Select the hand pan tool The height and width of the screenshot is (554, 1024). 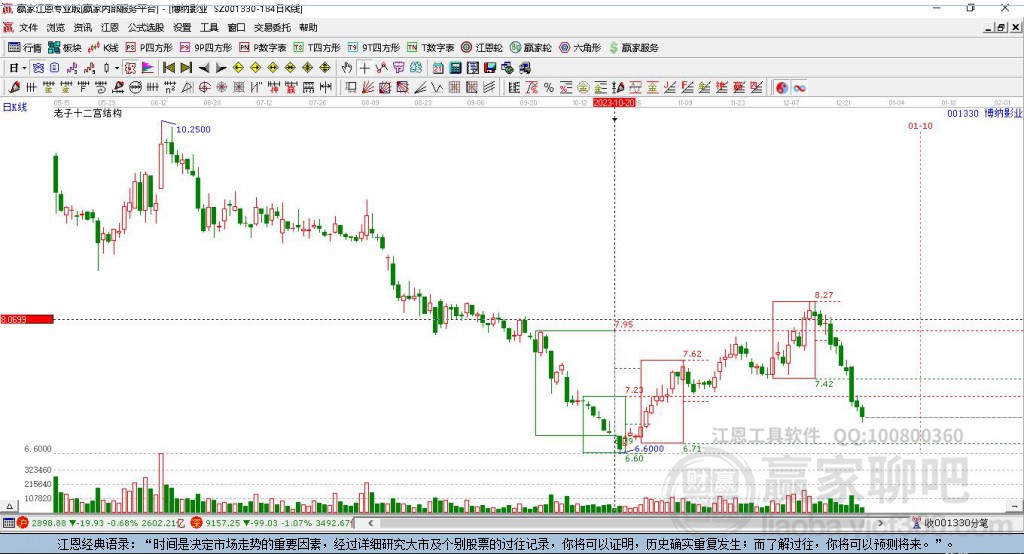point(347,67)
